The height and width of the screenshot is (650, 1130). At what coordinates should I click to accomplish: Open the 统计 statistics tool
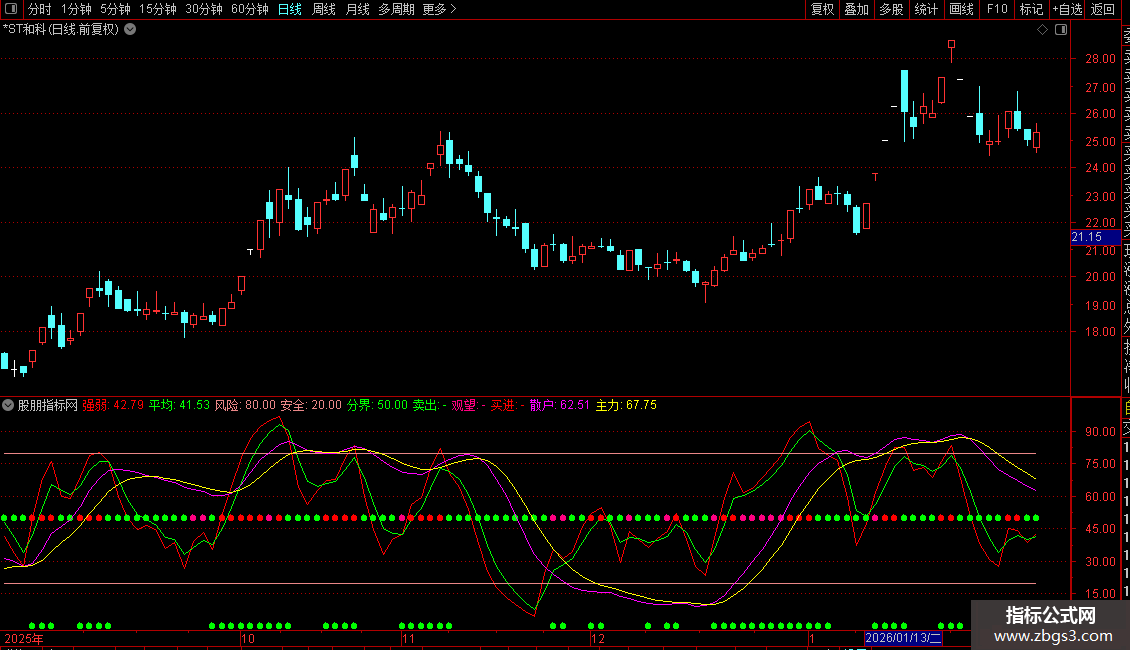(926, 9)
